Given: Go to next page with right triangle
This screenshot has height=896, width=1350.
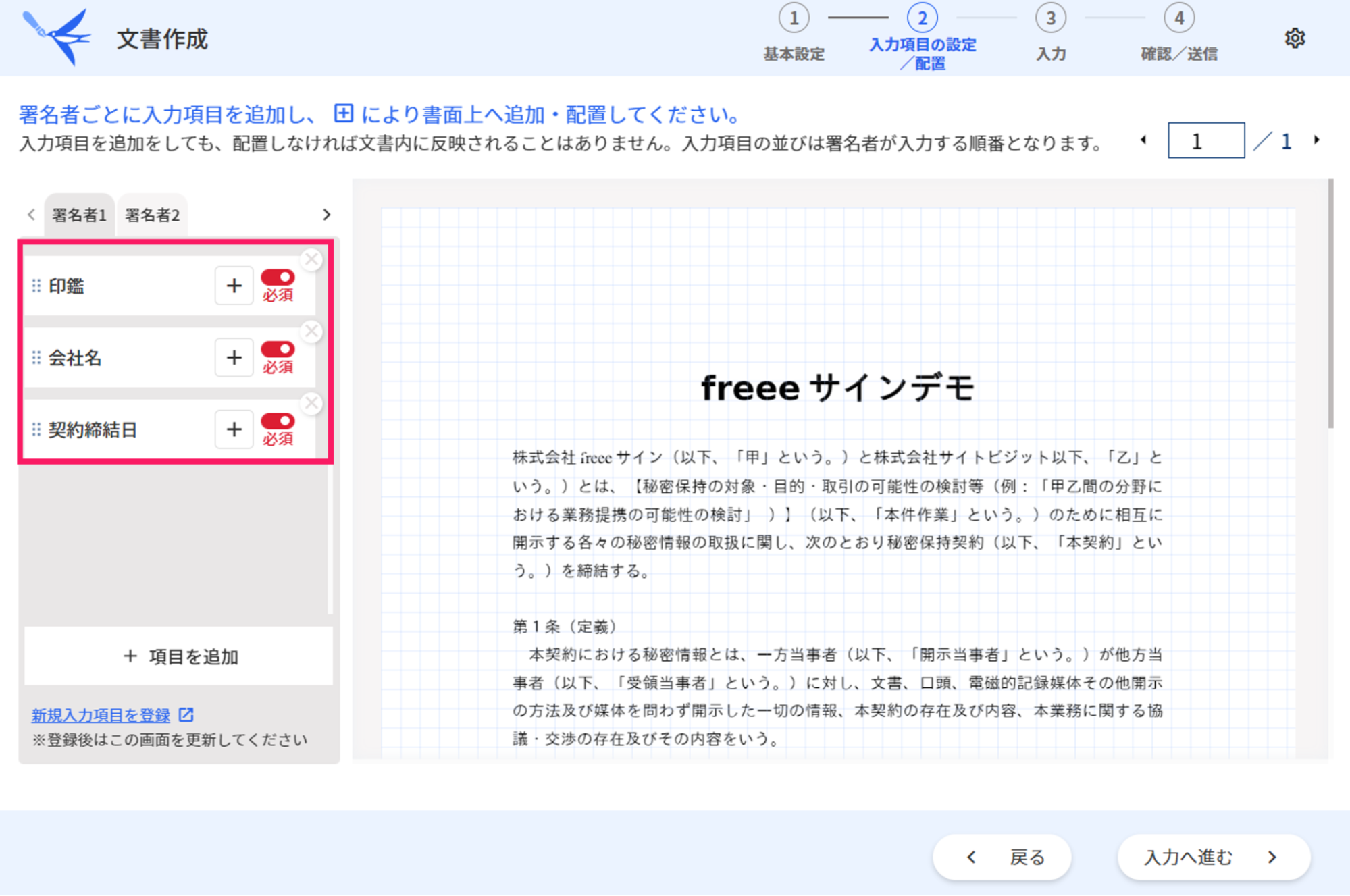Looking at the screenshot, I should click(x=1316, y=140).
